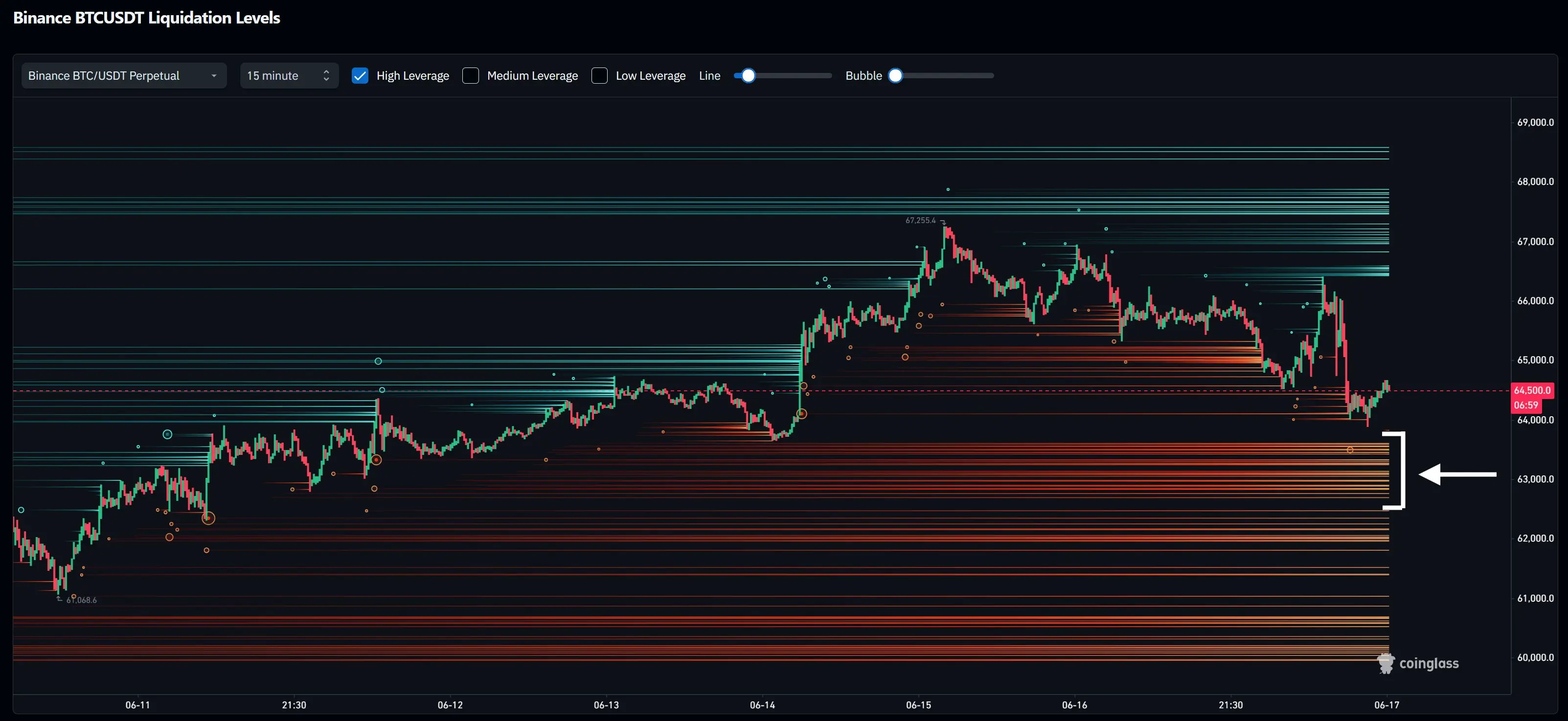Click the 06-11 date axis label
1568x721 pixels.
tap(137, 705)
